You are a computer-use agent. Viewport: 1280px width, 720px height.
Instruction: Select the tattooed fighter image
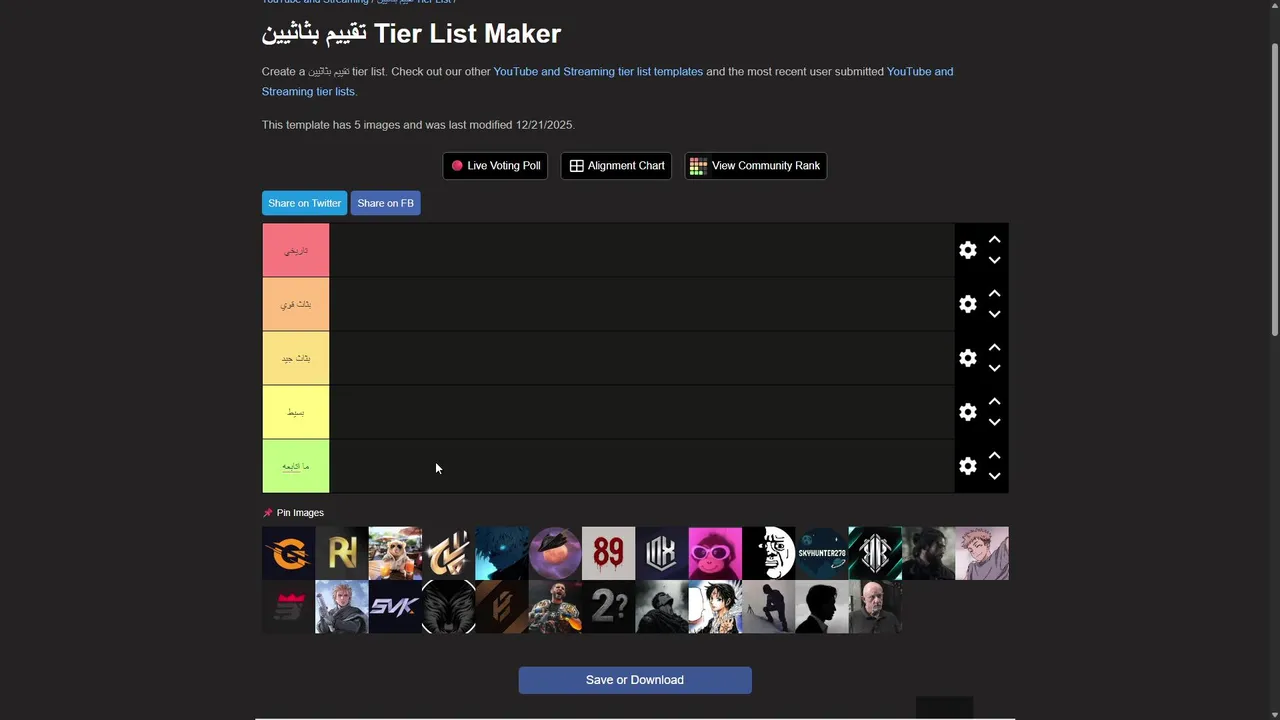(x=555, y=607)
